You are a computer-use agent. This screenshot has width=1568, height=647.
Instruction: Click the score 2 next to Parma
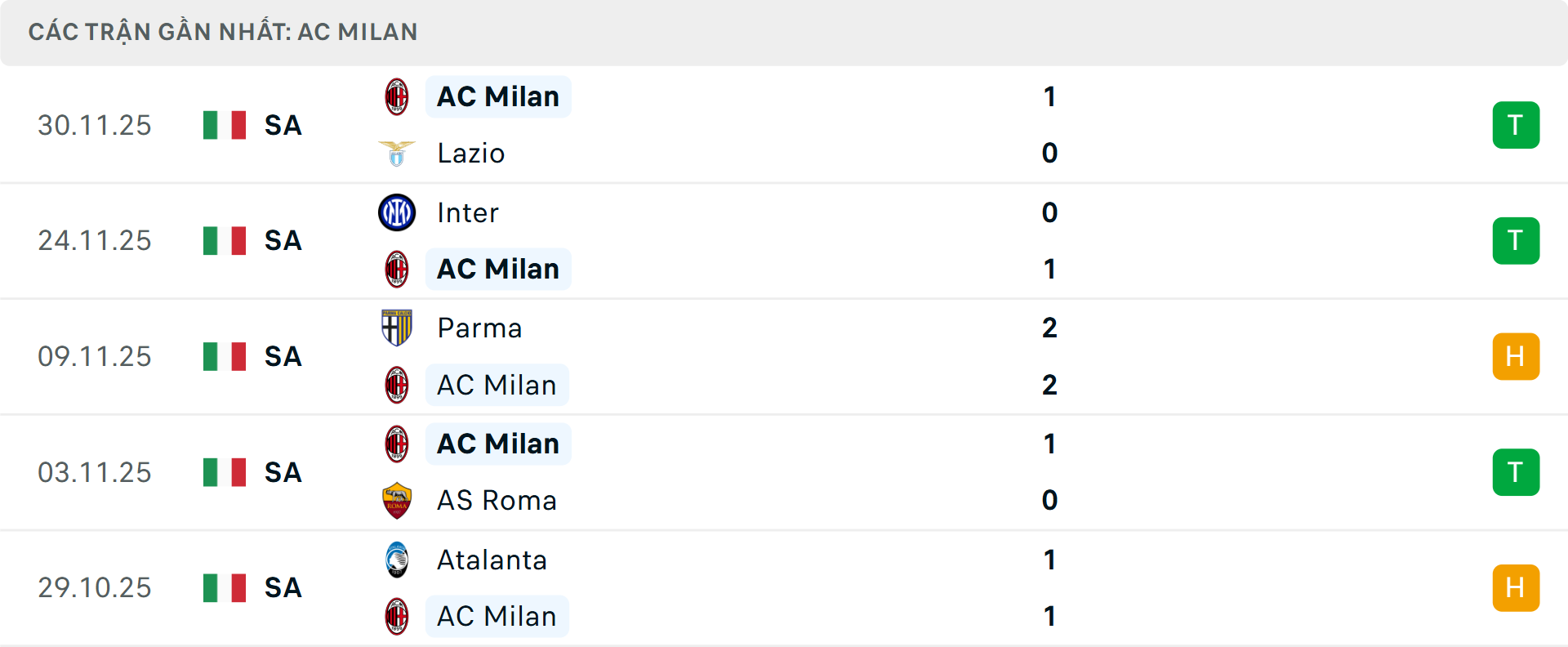coord(1049,328)
